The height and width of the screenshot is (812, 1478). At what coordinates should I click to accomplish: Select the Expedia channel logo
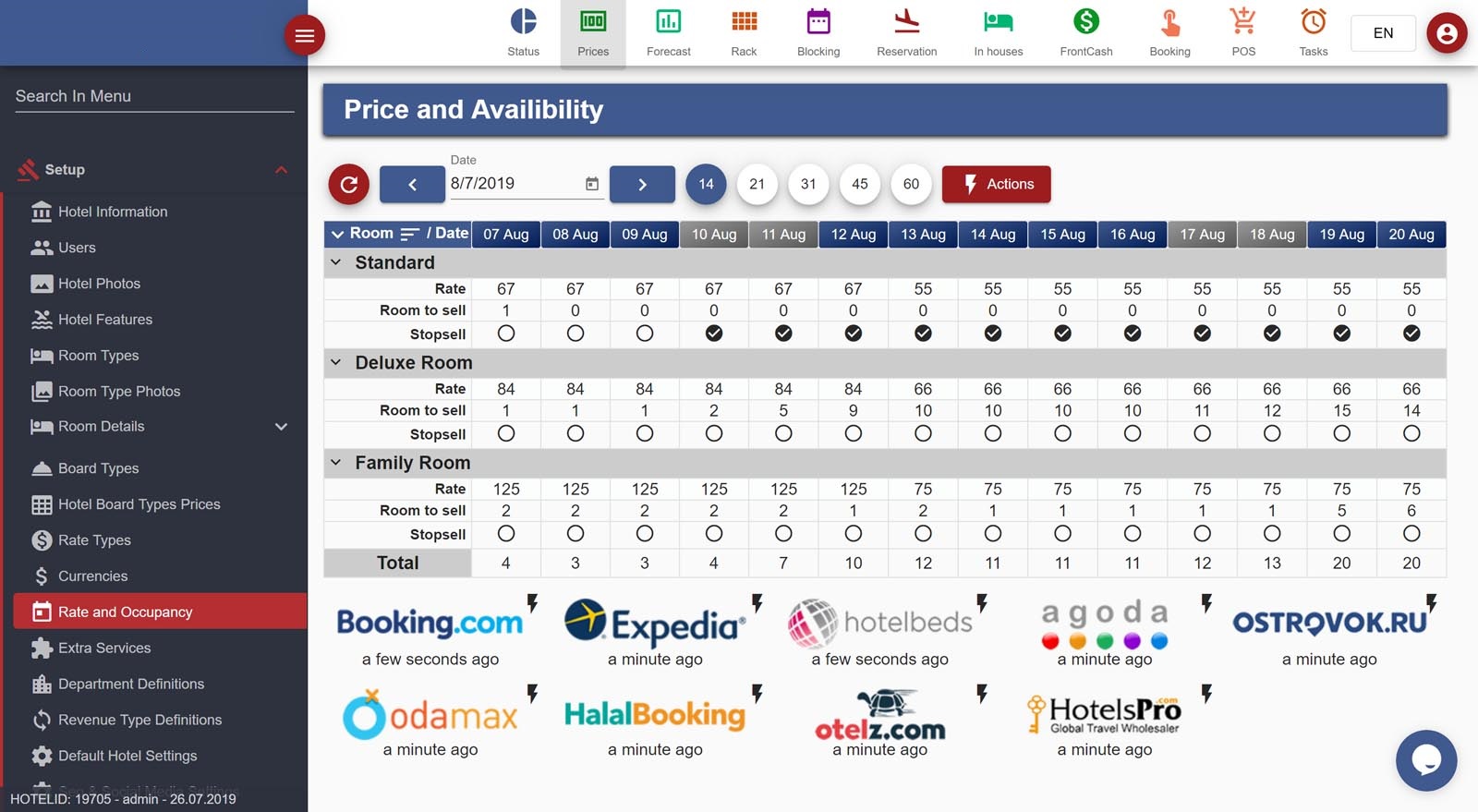(655, 624)
